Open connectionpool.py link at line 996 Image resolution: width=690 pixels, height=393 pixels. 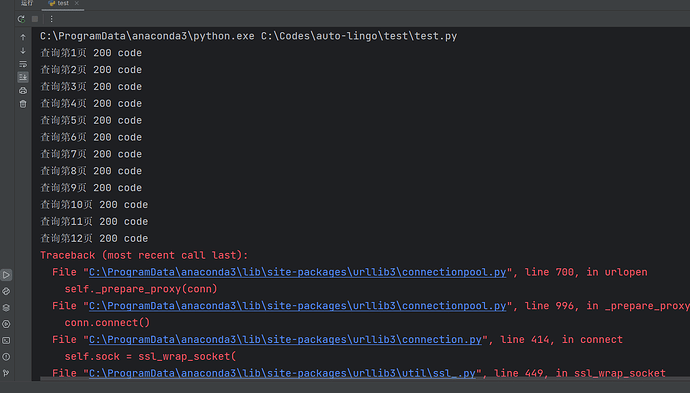pos(297,306)
